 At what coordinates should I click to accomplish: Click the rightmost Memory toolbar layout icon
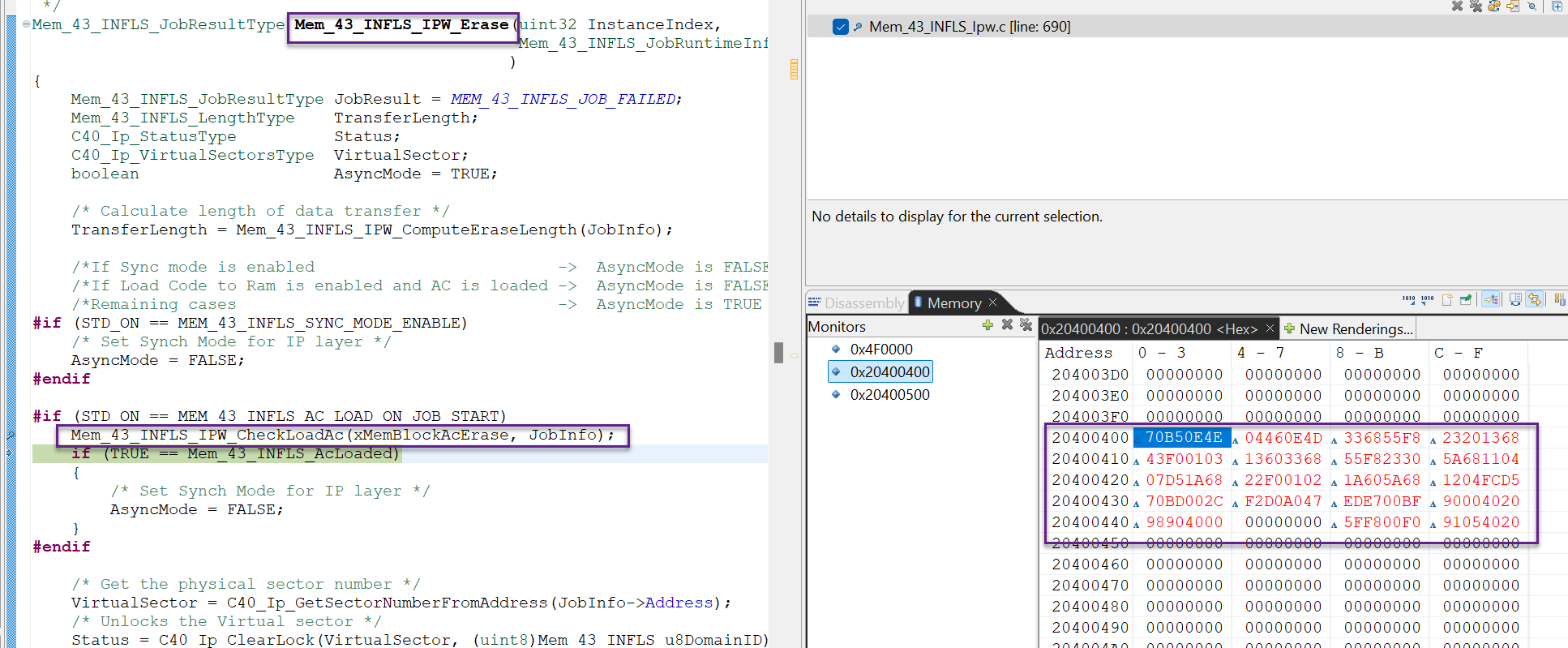coord(1559,299)
